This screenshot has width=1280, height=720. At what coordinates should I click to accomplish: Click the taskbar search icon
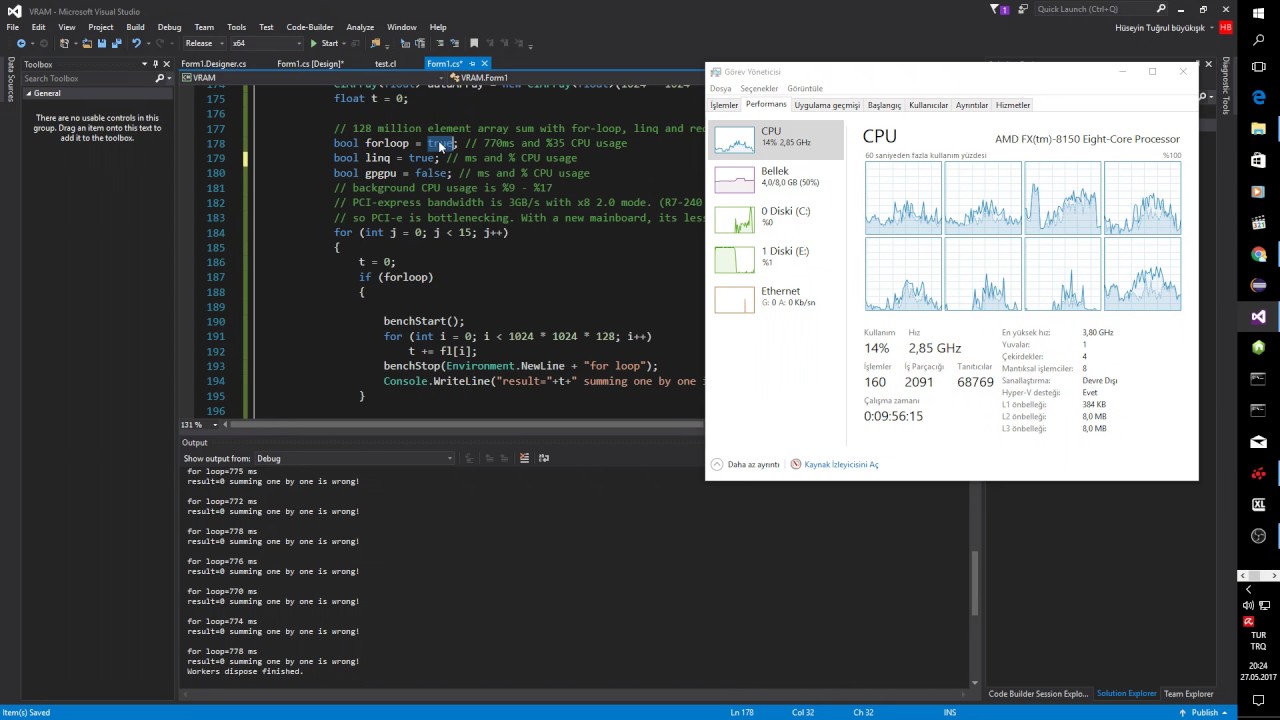(1258, 41)
